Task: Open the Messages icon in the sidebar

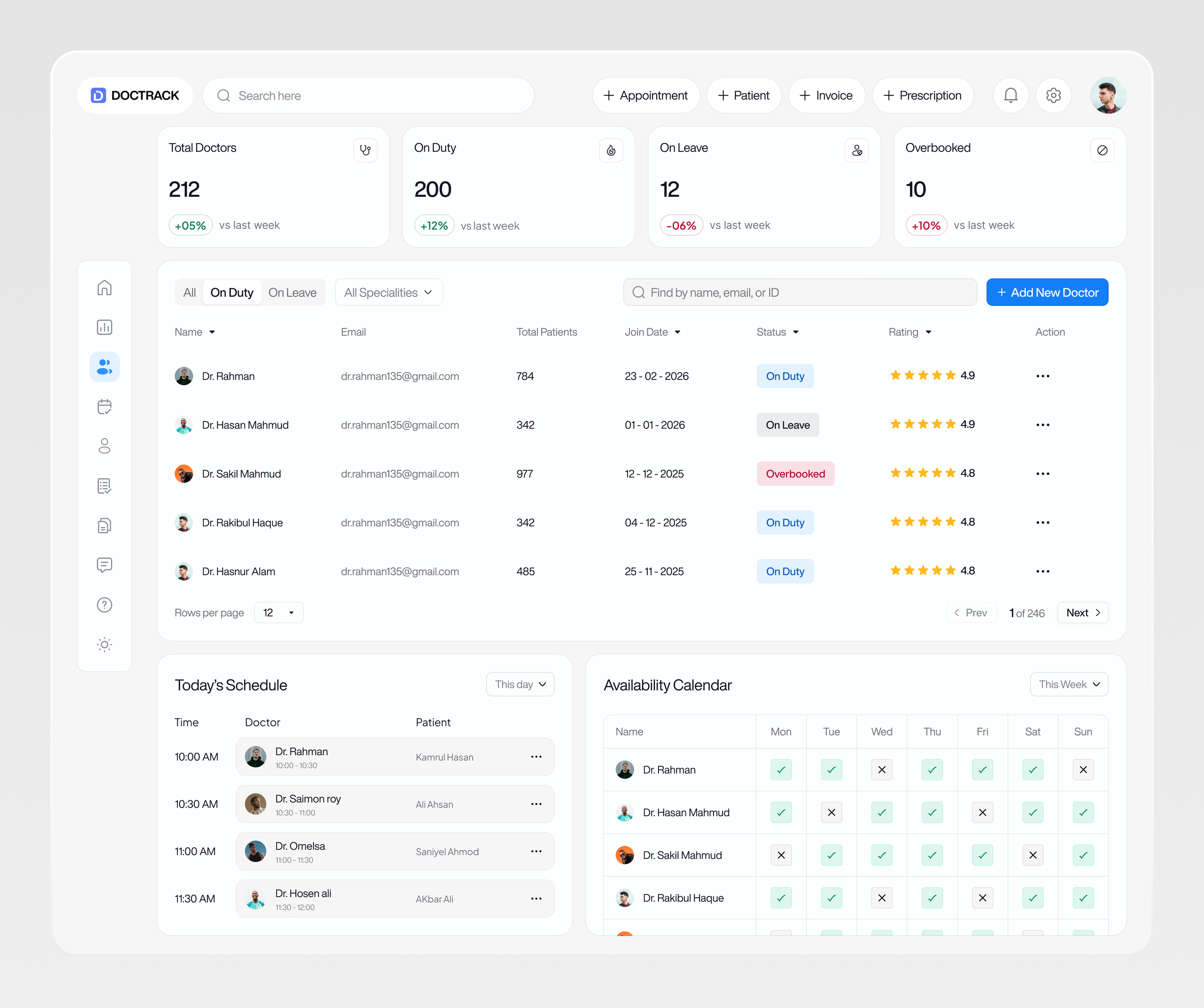Action: pos(104,565)
